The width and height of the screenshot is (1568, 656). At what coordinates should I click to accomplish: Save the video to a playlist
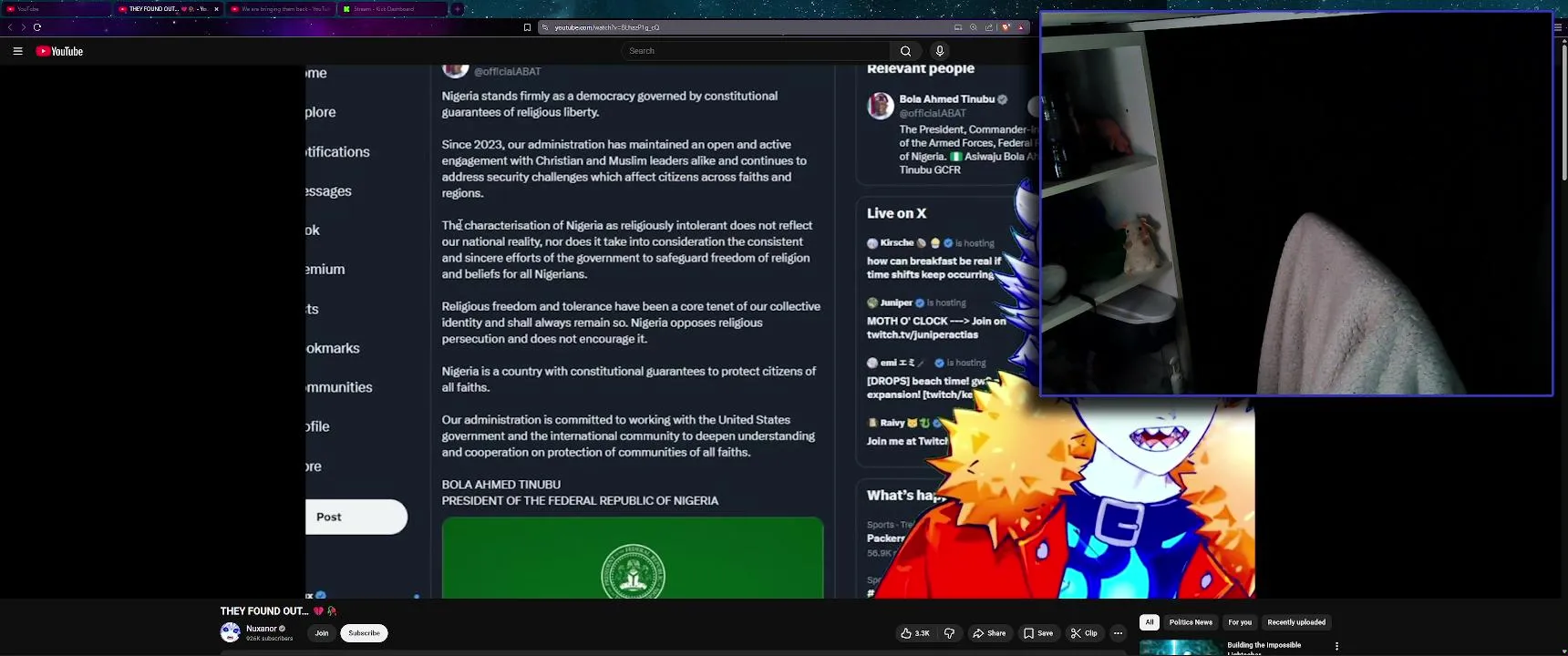[x=1038, y=633]
